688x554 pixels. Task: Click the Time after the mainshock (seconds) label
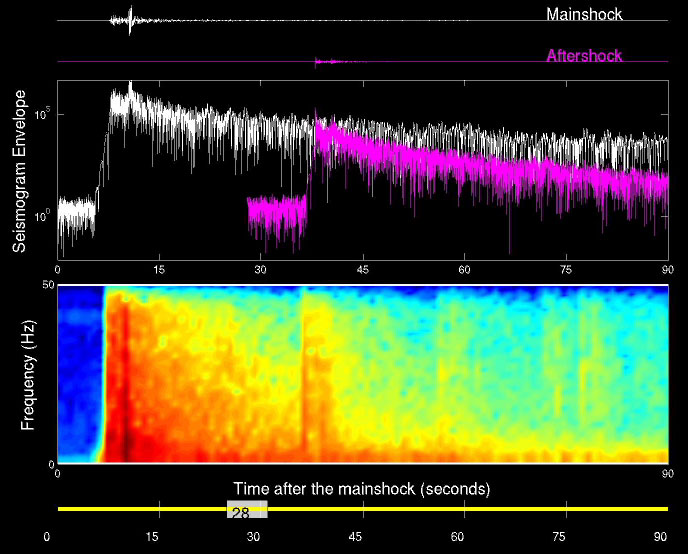point(362,489)
